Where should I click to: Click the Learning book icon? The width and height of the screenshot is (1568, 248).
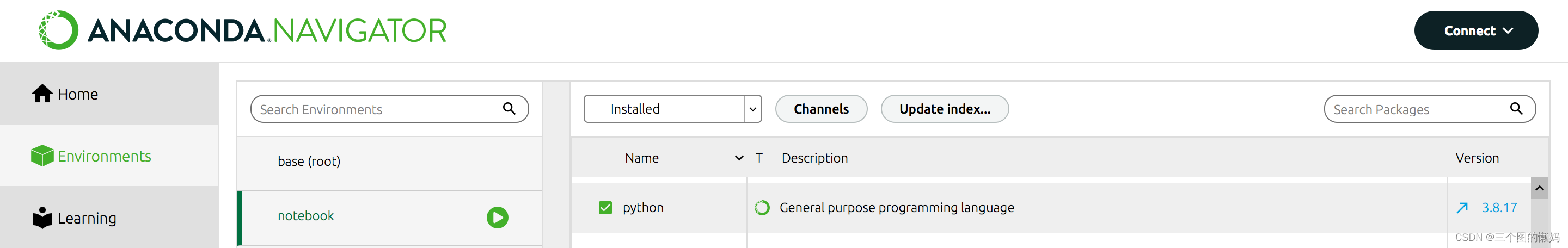(42, 218)
